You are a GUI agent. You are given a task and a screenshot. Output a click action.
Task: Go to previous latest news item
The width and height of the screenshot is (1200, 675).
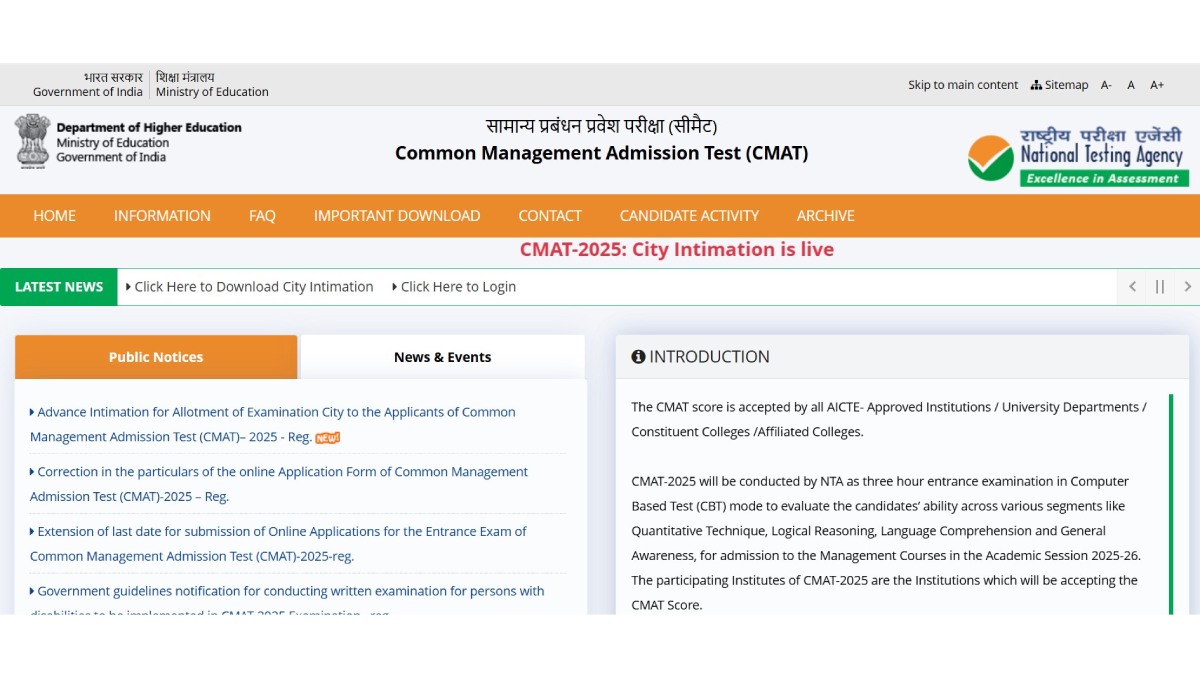coord(1132,287)
